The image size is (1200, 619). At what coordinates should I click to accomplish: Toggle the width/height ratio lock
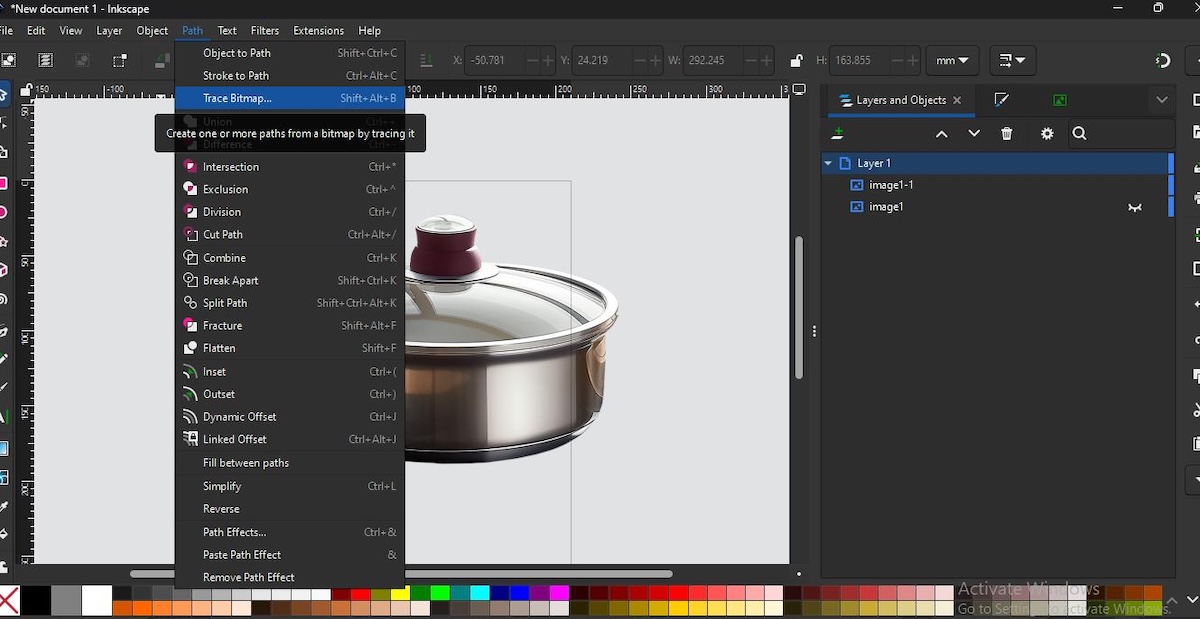[x=796, y=61]
